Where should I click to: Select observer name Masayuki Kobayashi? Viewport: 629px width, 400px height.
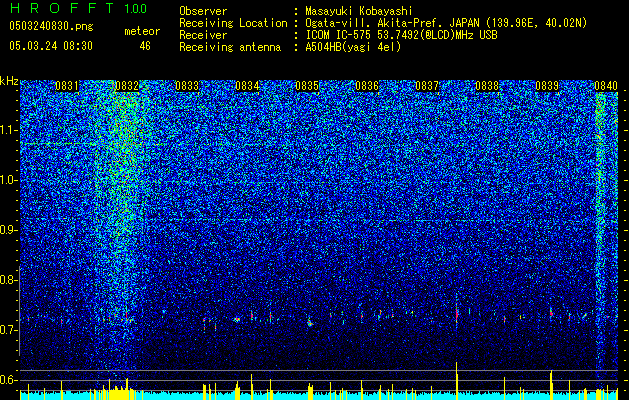click(x=358, y=11)
